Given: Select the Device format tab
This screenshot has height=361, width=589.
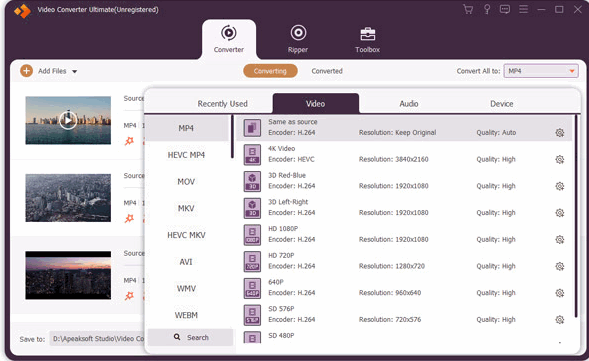Looking at the screenshot, I should 501,103.
